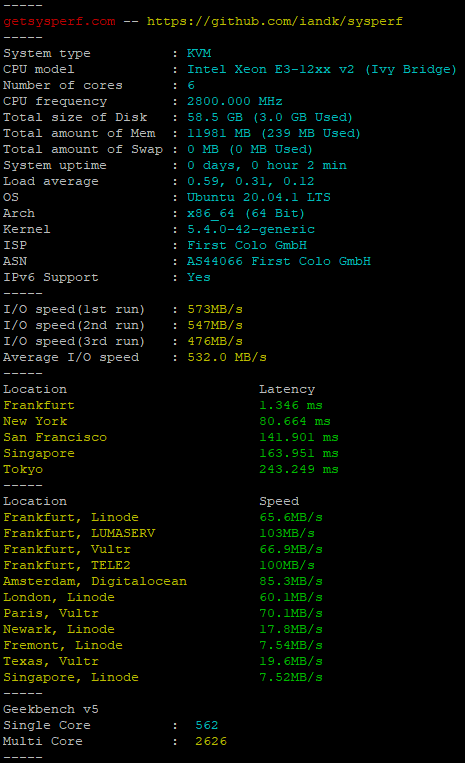The height and width of the screenshot is (763, 465).
Task: Click swap value 0 MB (0 MB Used)
Action: tap(250, 149)
